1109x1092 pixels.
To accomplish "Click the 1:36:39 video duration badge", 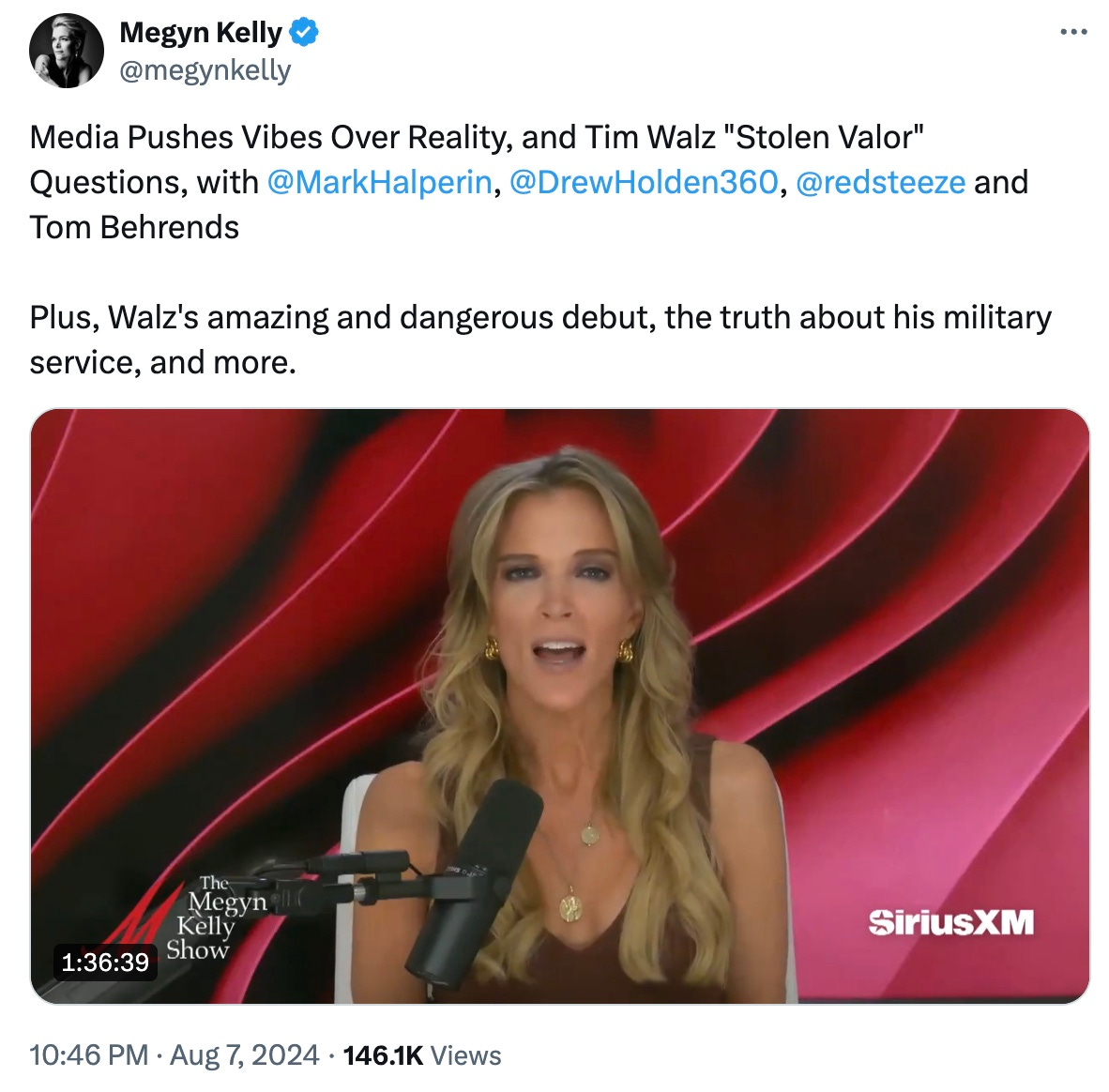I will [x=105, y=962].
